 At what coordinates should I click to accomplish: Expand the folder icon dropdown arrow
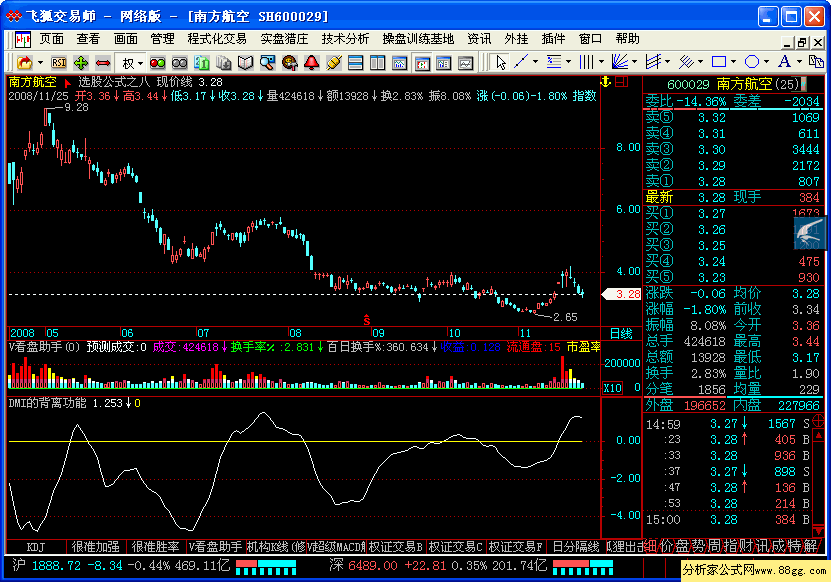tap(40, 63)
